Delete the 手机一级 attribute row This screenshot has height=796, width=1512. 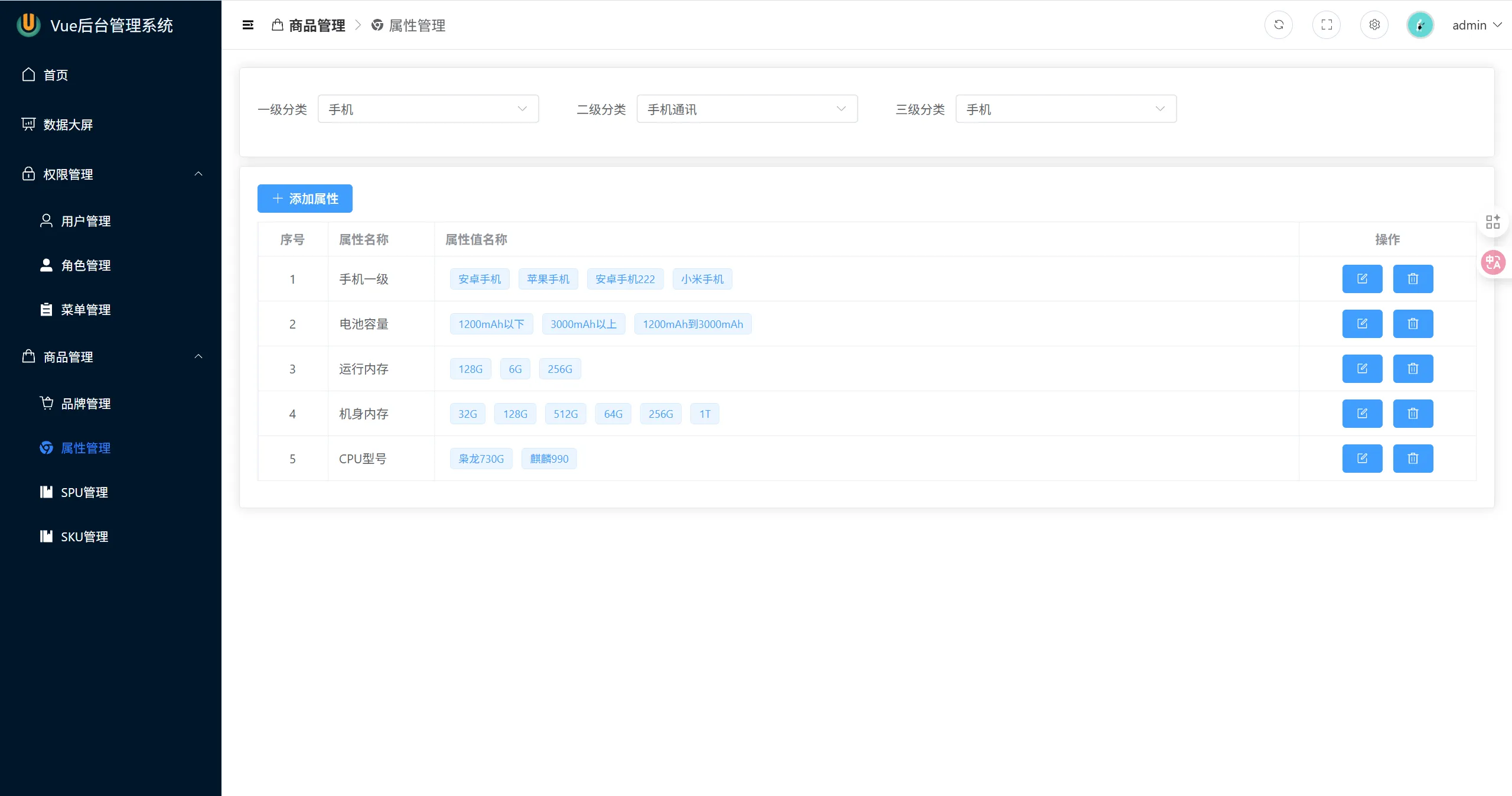[1413, 279]
